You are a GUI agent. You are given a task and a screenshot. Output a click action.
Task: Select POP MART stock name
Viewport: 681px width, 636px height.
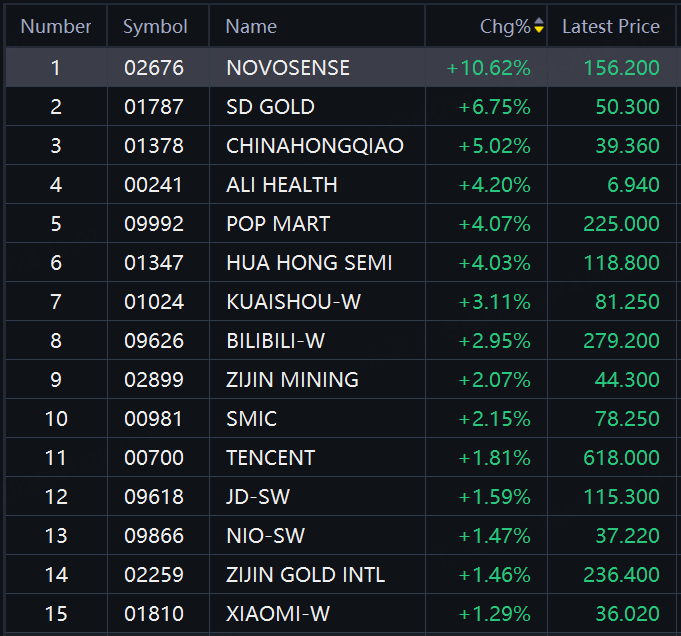point(278,224)
